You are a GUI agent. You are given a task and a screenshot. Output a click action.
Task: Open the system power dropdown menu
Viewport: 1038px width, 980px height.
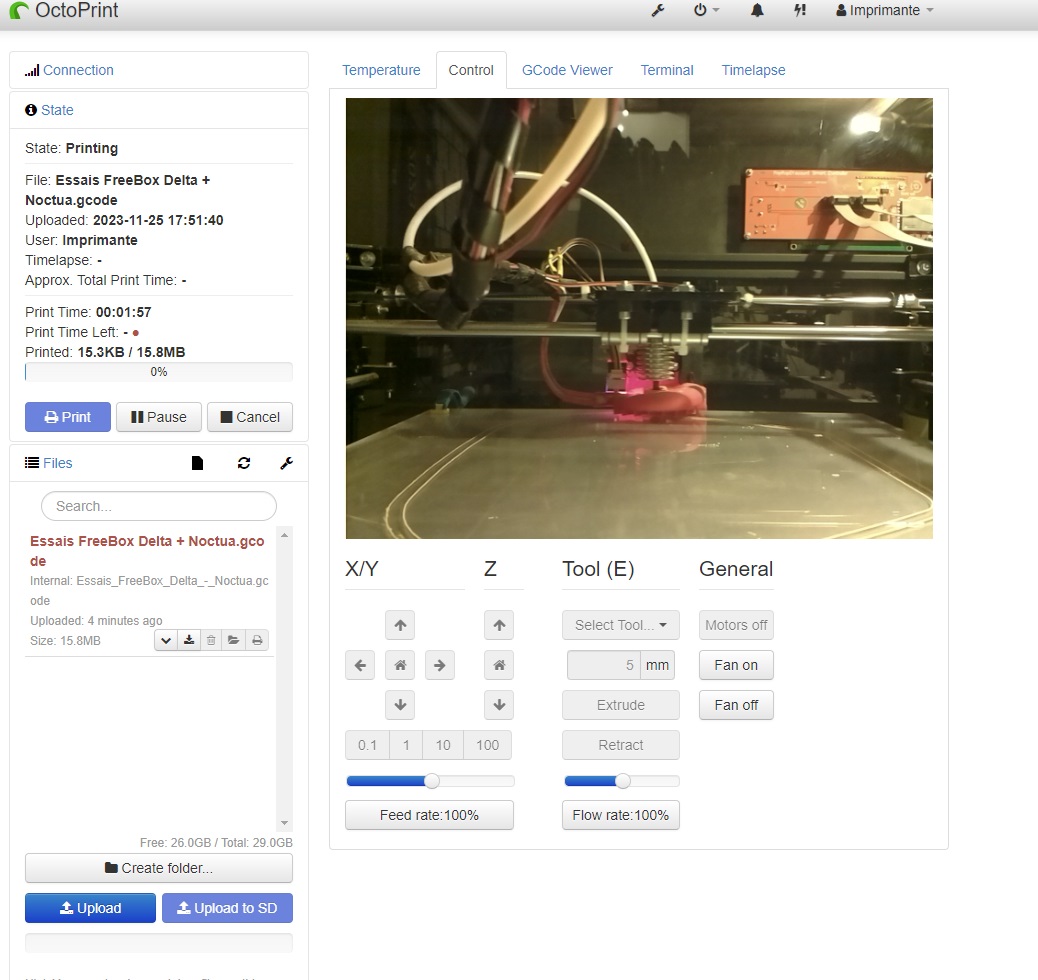tap(706, 11)
